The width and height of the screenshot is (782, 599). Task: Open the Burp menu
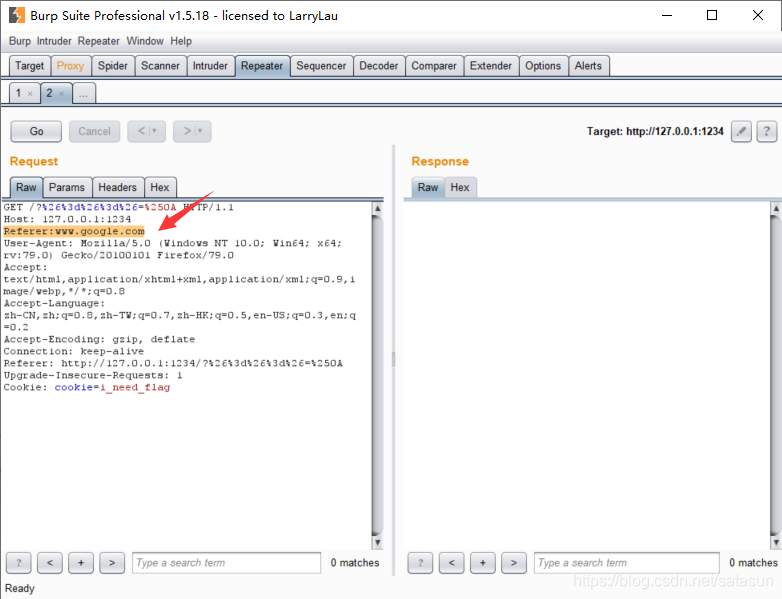[x=20, y=41]
